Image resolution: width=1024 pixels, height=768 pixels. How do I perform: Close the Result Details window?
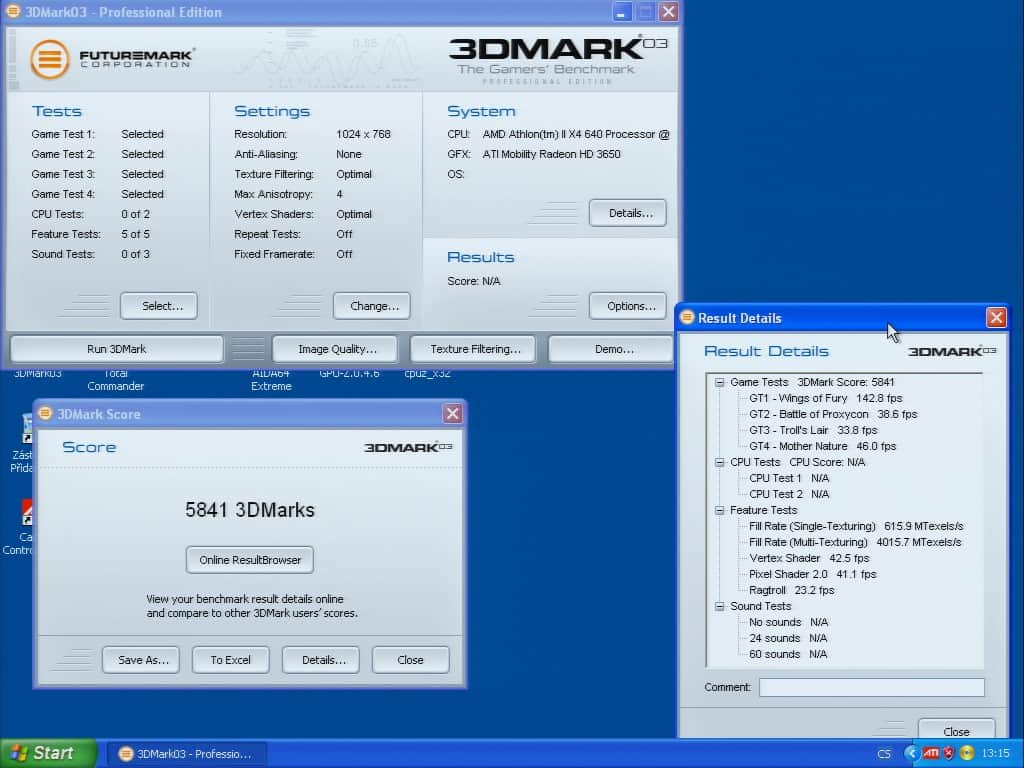click(996, 317)
